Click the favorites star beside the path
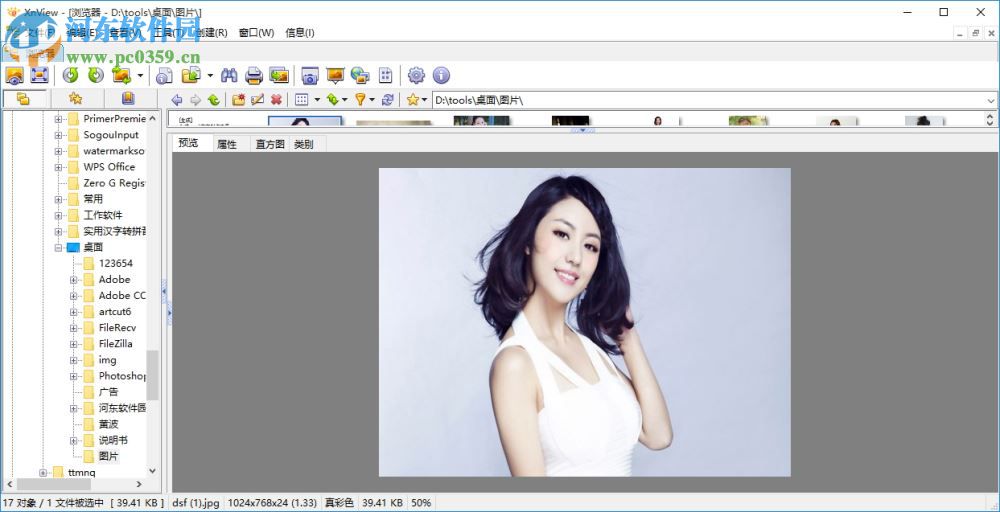This screenshot has height=512, width=1000. [413, 99]
